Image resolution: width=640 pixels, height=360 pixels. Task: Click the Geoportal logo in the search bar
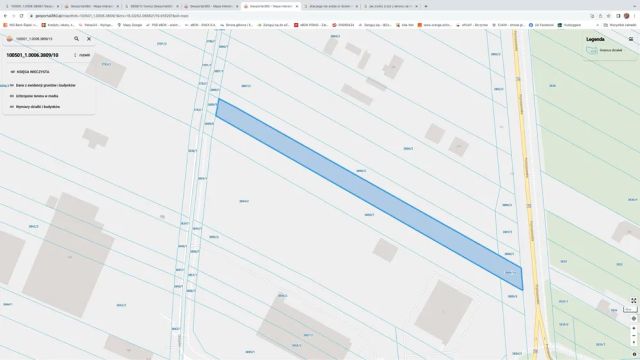[x=9, y=39]
